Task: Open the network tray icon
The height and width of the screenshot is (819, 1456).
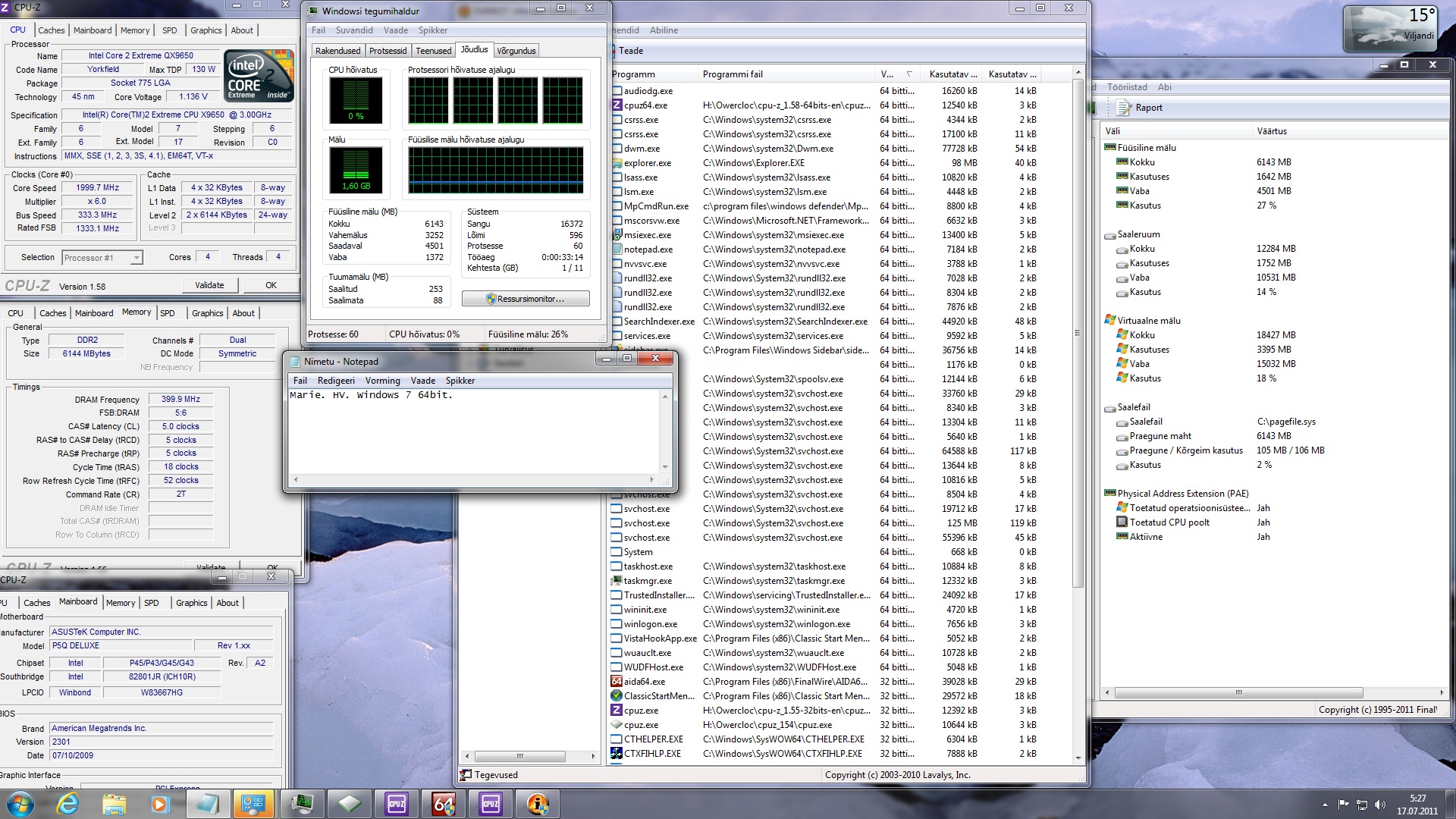Action: (x=1362, y=805)
